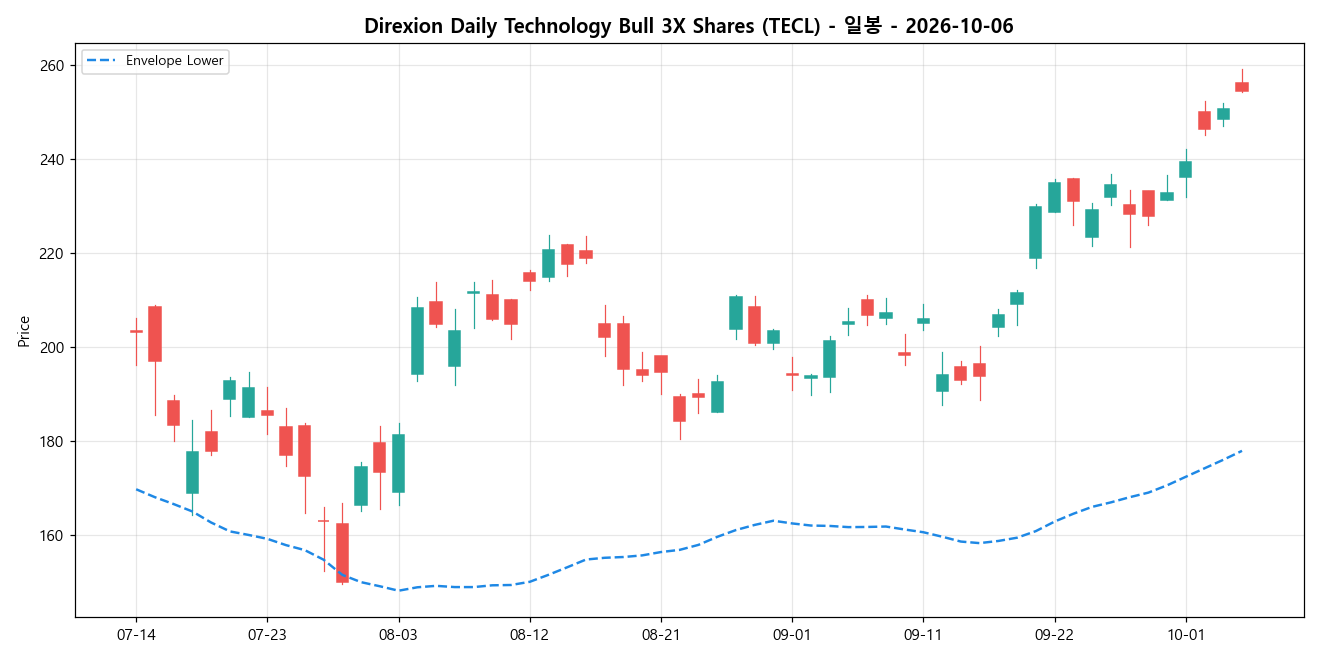Screen dimensions: 1320x660
Task: Click the 08-21 date tick label
Action: 660,634
